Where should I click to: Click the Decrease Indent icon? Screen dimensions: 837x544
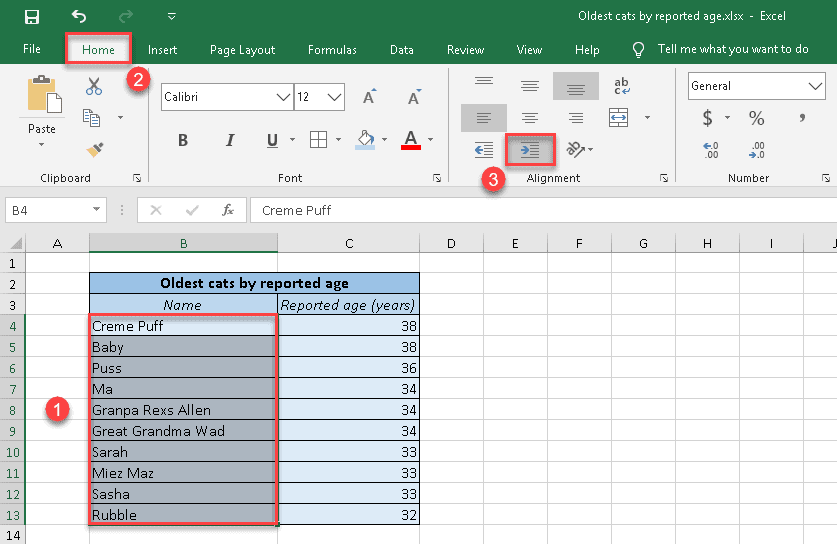coord(484,150)
